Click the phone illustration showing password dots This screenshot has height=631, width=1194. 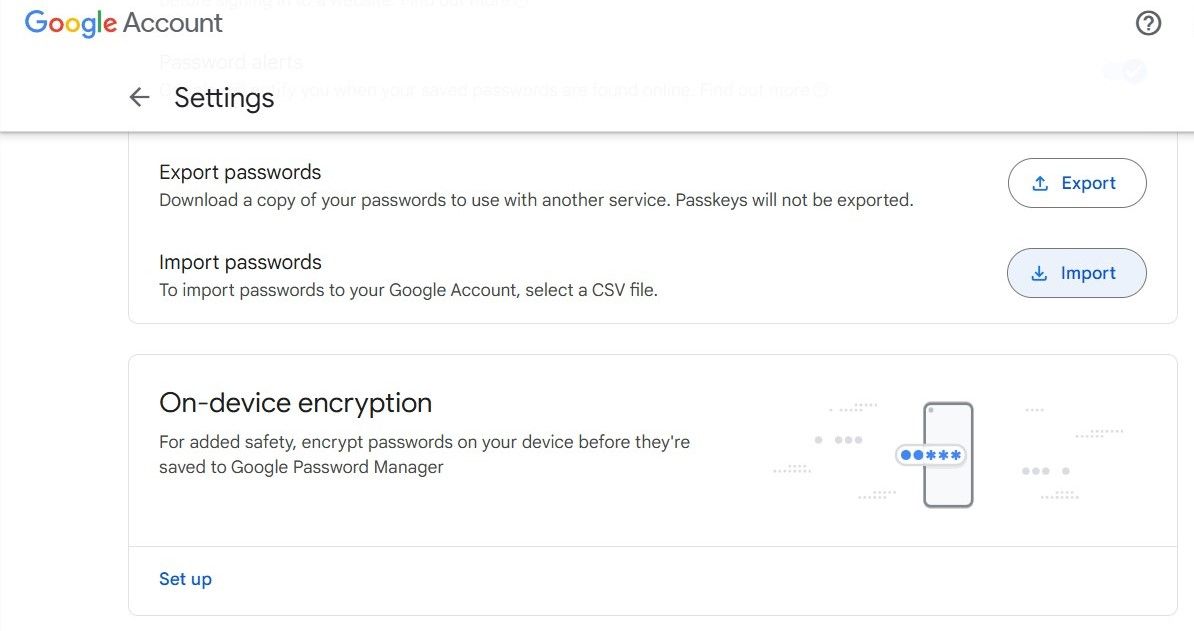click(x=944, y=455)
